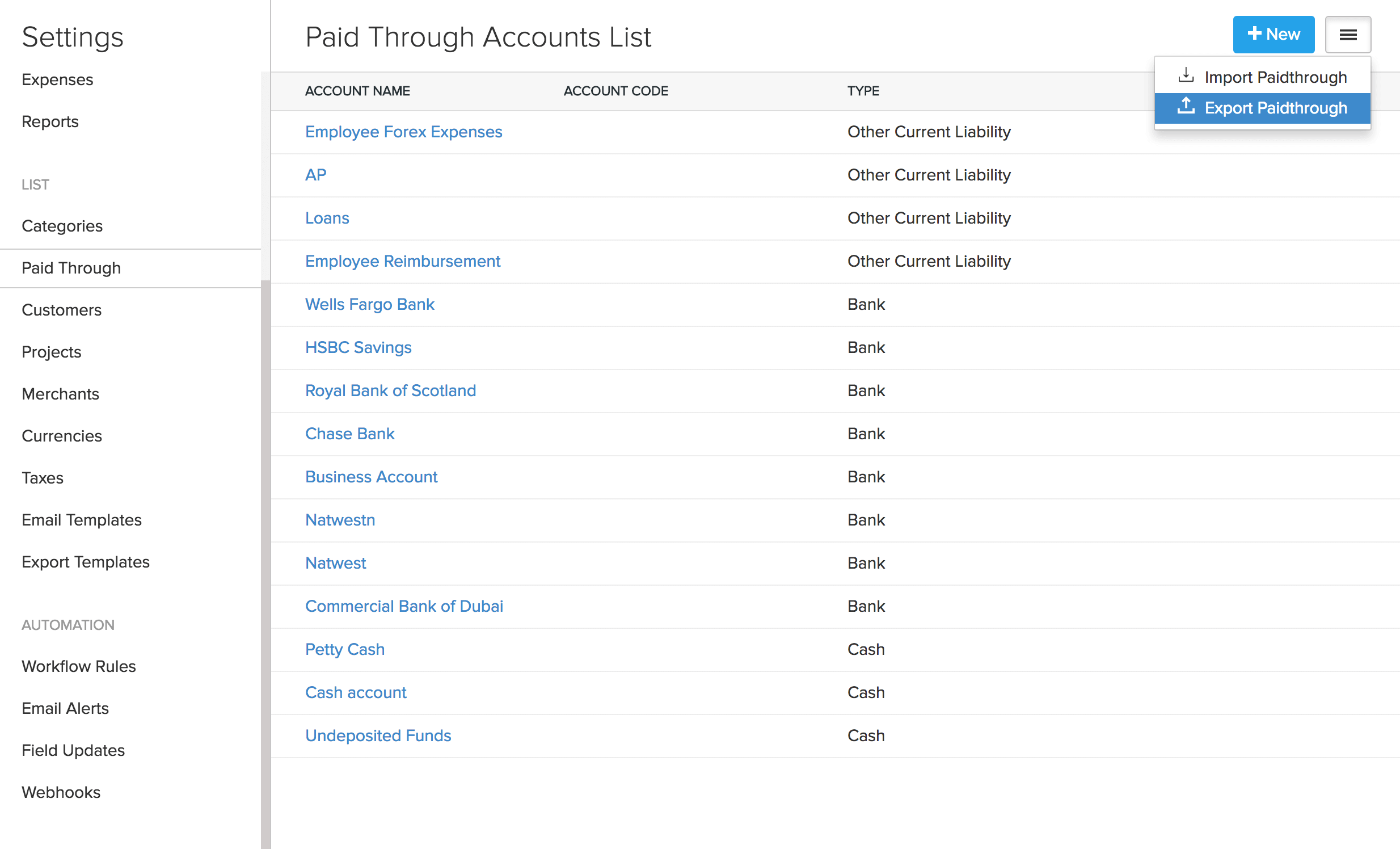Open Categories settings
1400x849 pixels.
tap(62, 226)
